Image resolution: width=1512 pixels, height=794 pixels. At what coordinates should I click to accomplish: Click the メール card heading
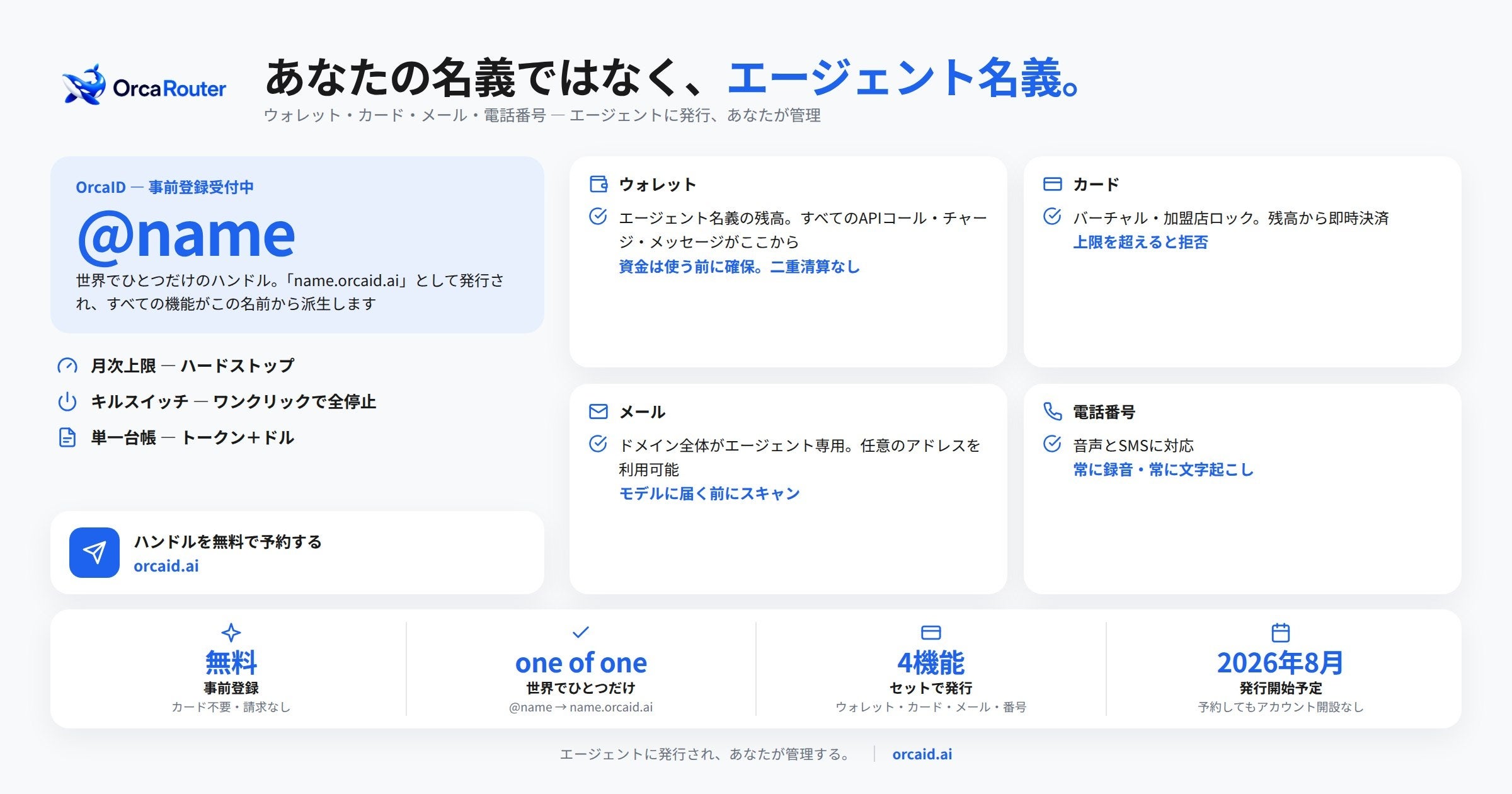coord(643,412)
